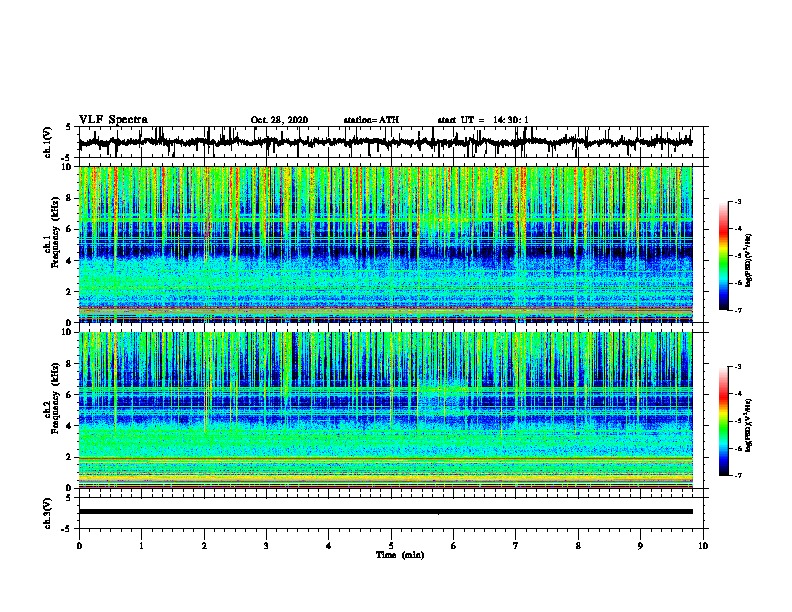
Task: Click time axis tick label "9"
Action: [x=640, y=546]
